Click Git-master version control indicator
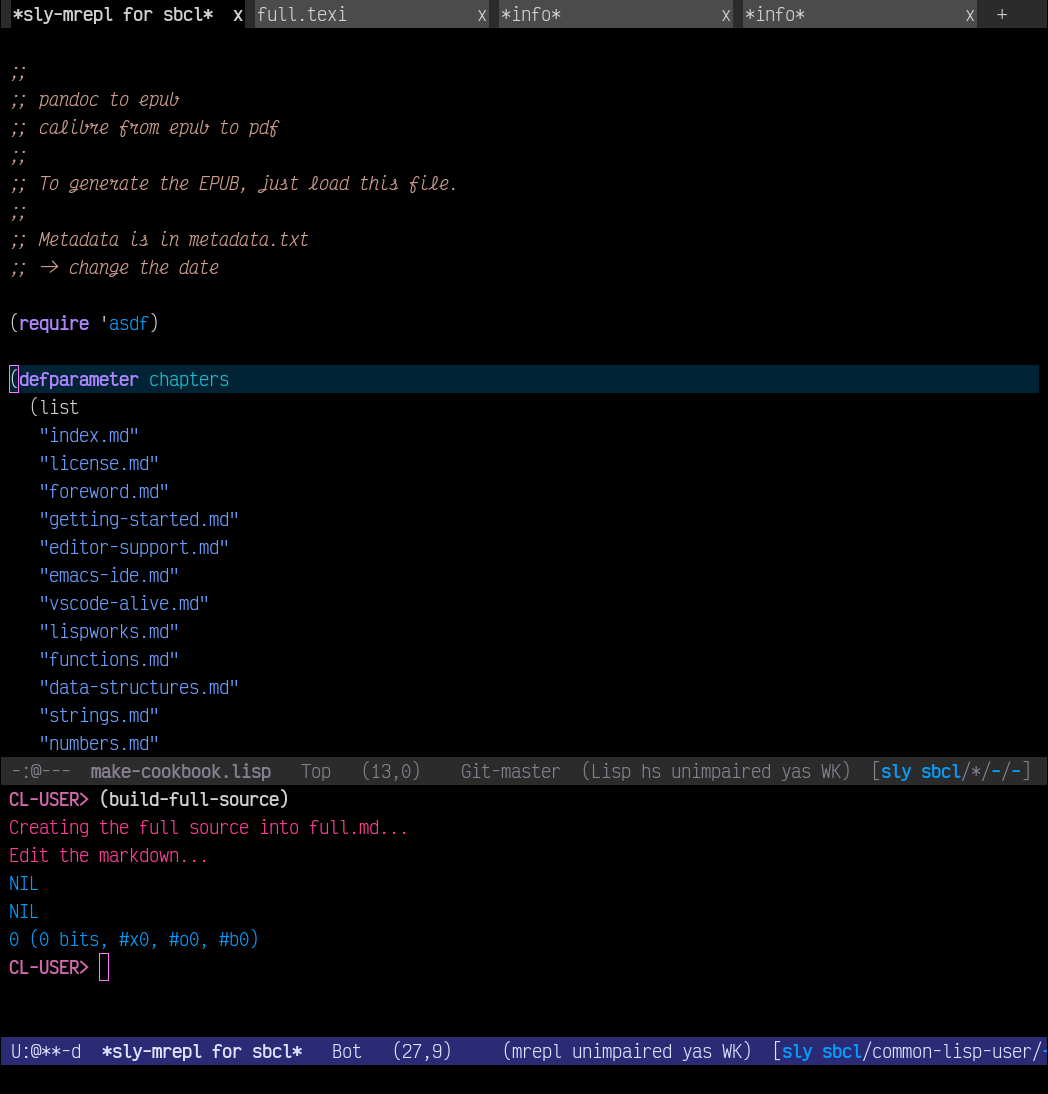The image size is (1048, 1094). (510, 772)
